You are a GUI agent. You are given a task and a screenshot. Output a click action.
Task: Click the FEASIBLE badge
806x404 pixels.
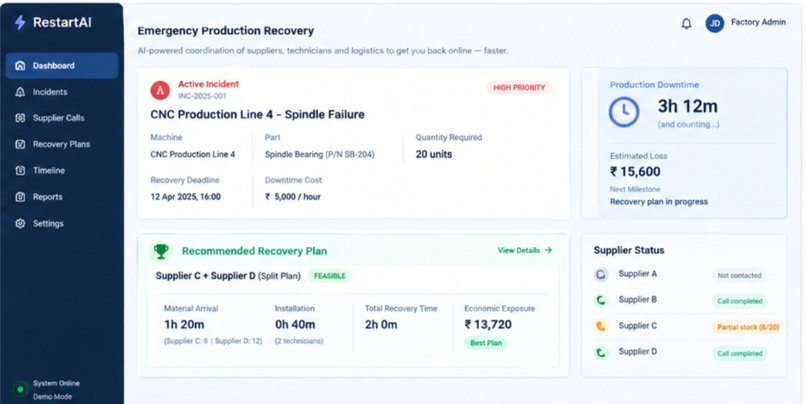pyautogui.click(x=329, y=276)
